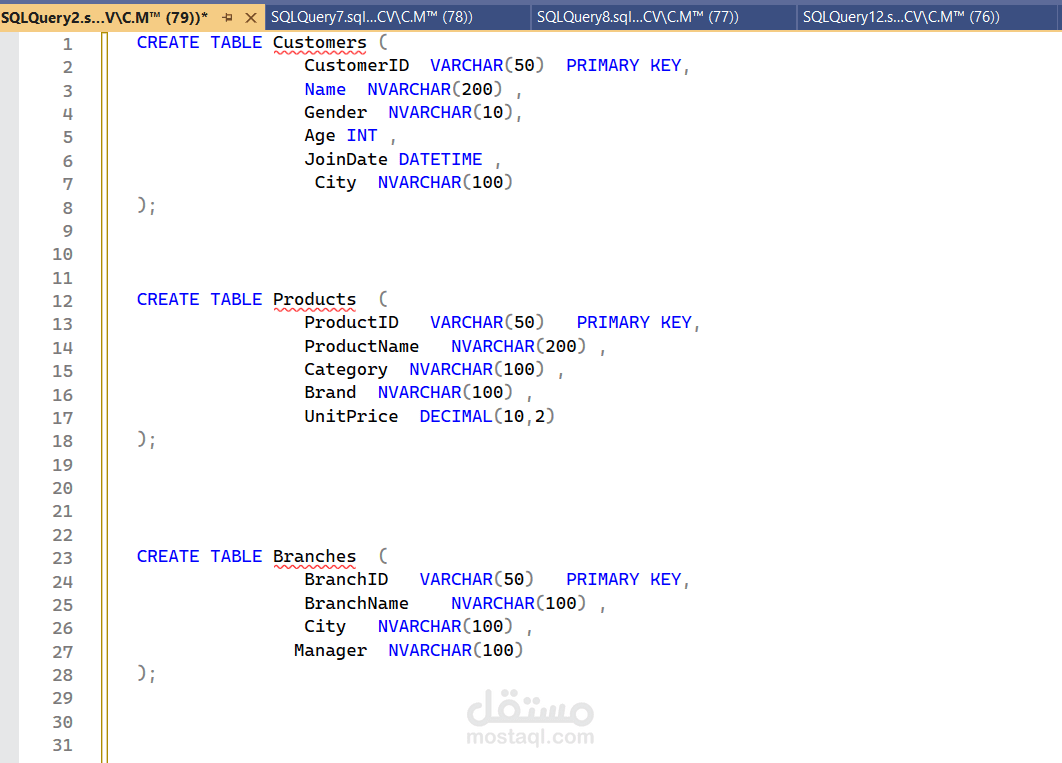1062x763 pixels.
Task: Click the JoinDate column name
Action: (345, 160)
